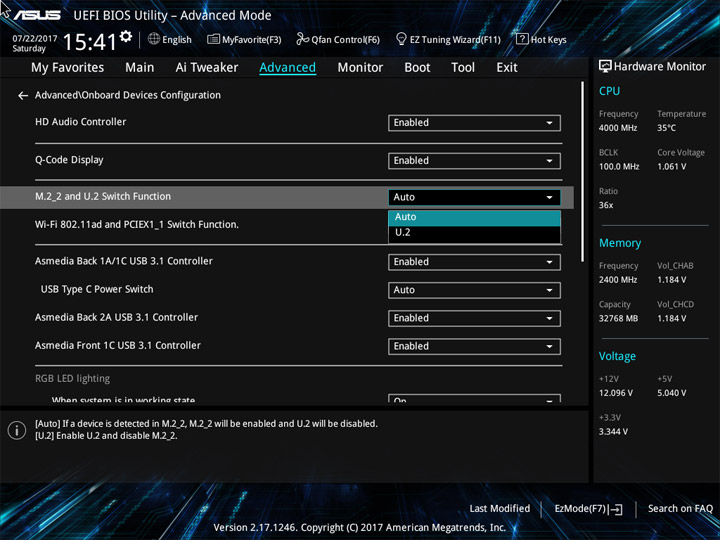
Task: Switch to Main tab
Action: click(140, 68)
